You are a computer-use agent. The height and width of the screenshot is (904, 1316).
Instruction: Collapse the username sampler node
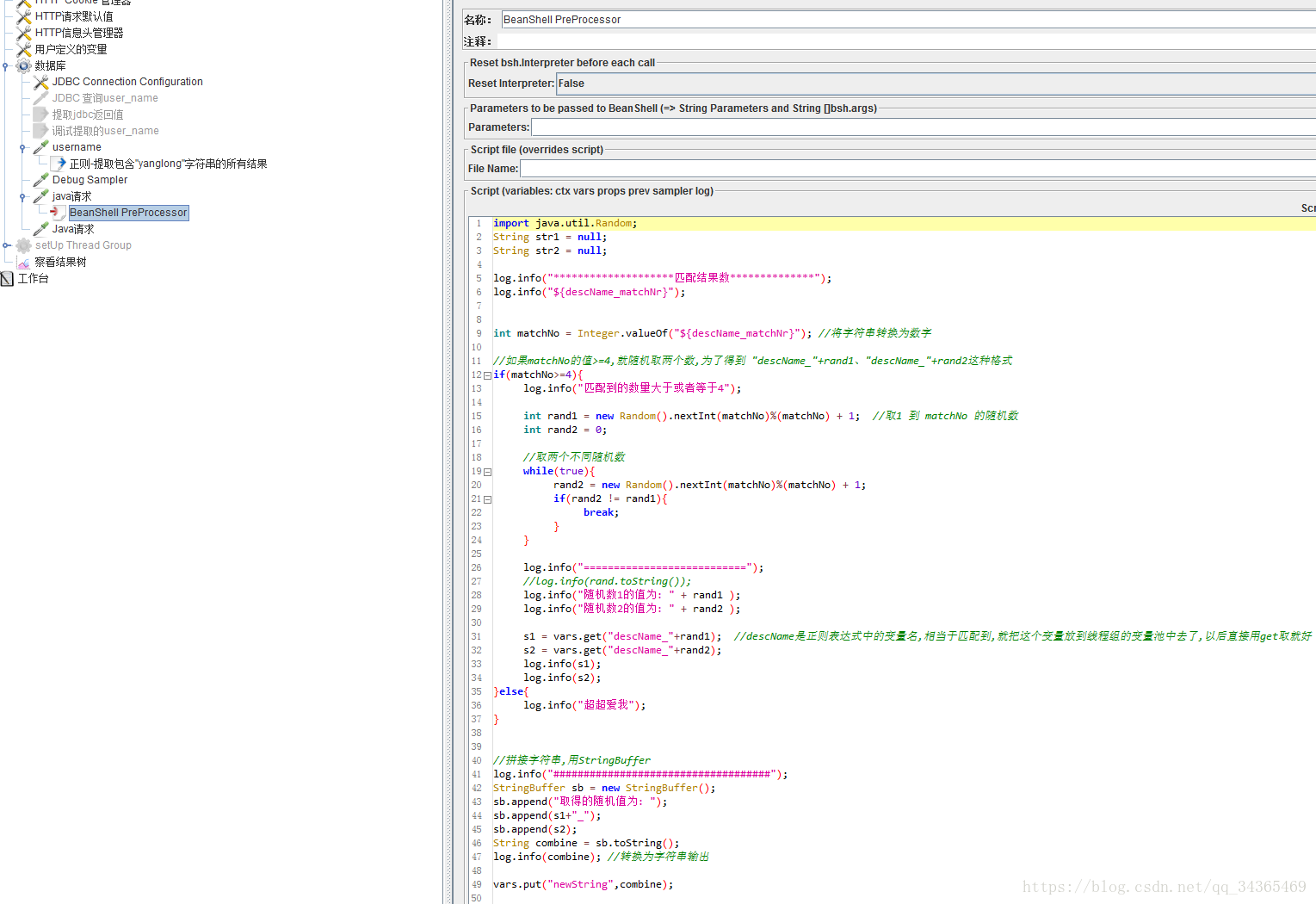(22, 147)
